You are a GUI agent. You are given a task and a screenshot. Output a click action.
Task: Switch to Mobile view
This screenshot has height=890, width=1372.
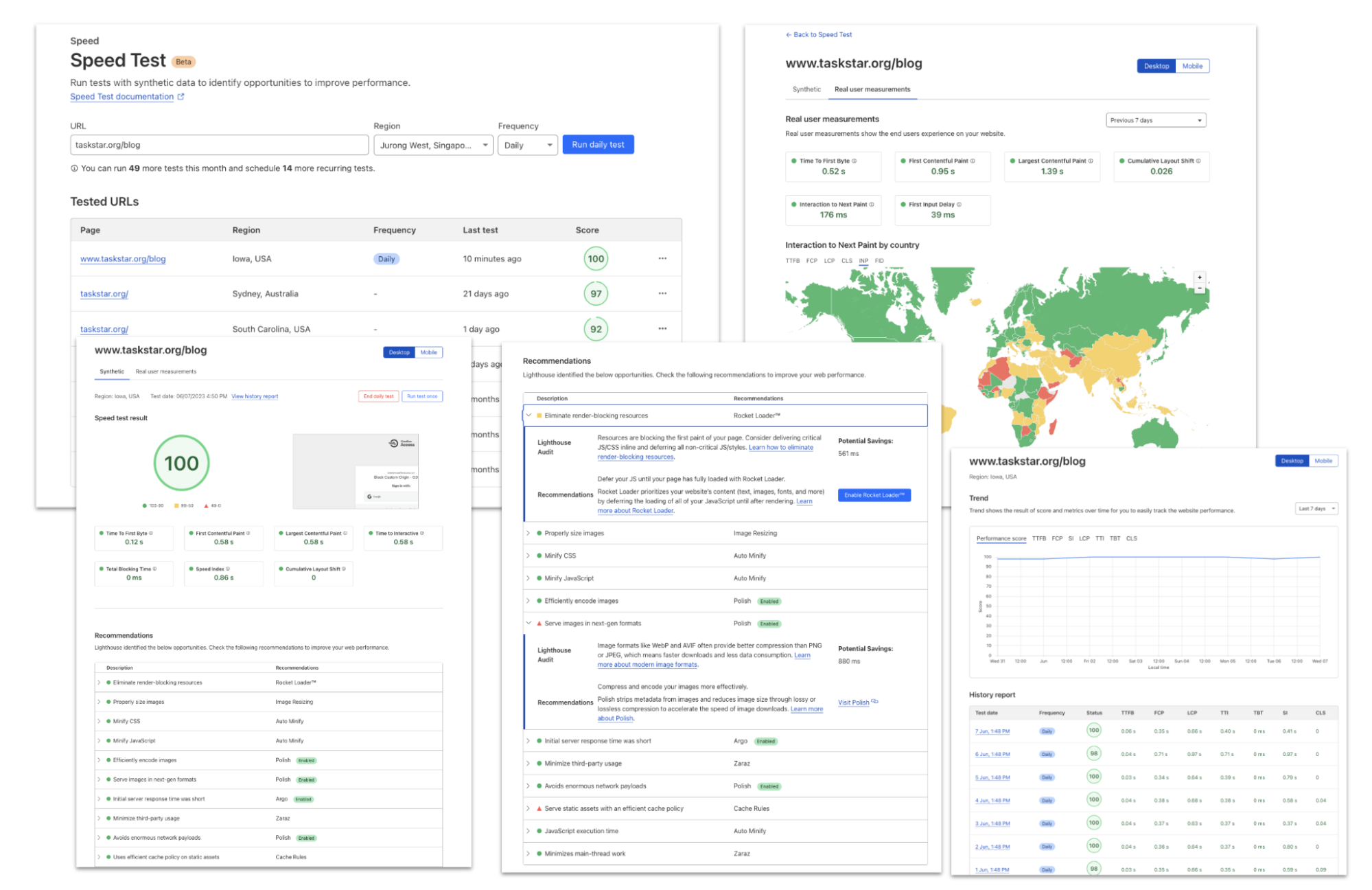(x=1197, y=65)
